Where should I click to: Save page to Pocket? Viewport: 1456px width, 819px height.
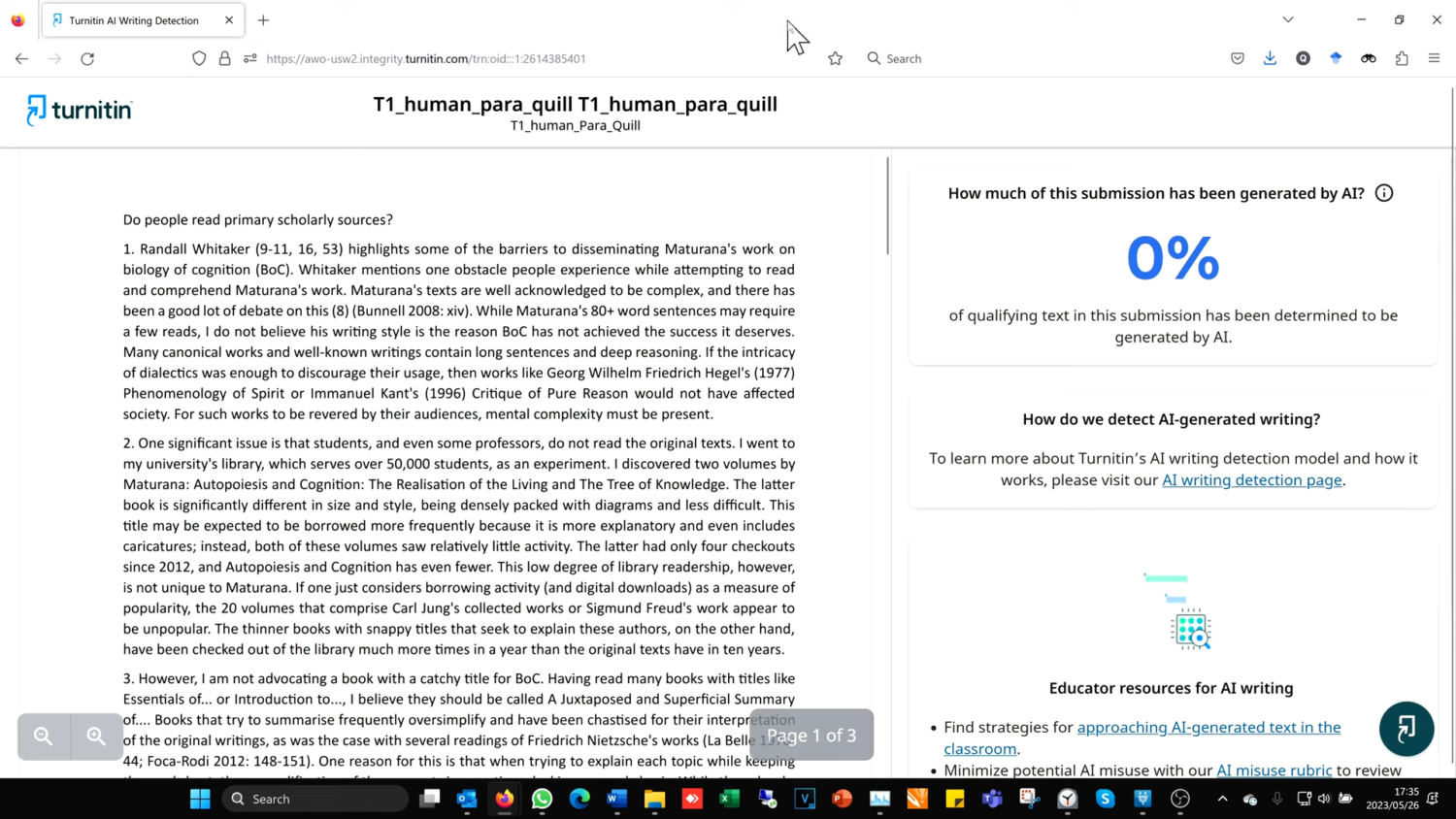click(1237, 58)
